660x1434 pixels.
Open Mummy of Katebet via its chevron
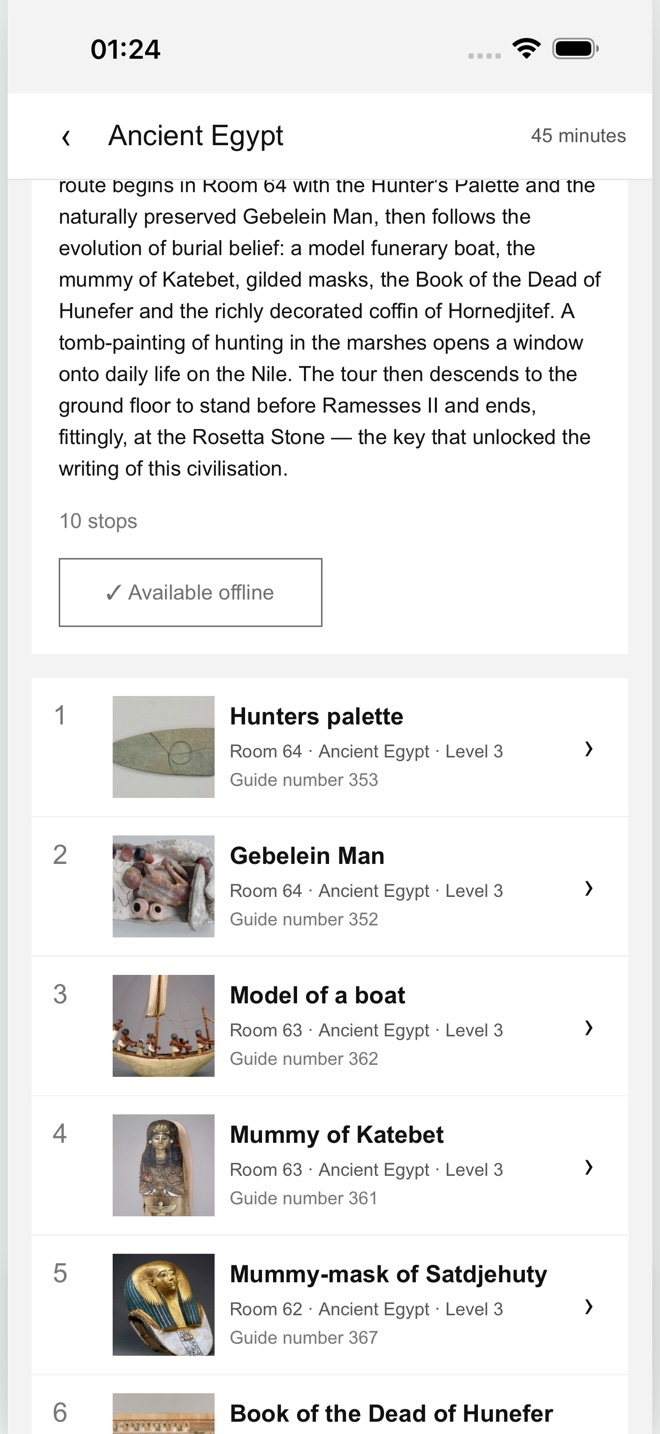(589, 1166)
